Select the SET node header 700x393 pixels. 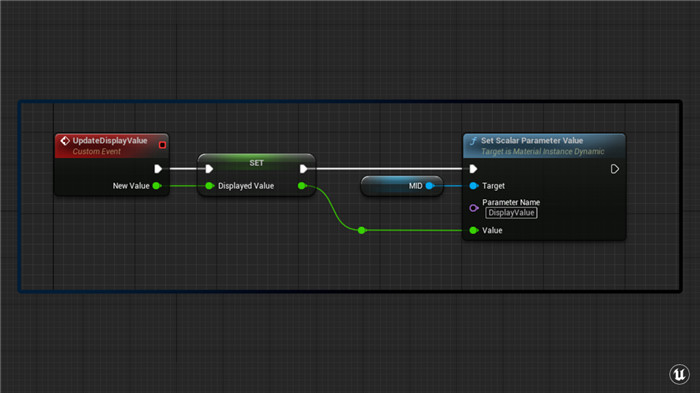click(256, 163)
